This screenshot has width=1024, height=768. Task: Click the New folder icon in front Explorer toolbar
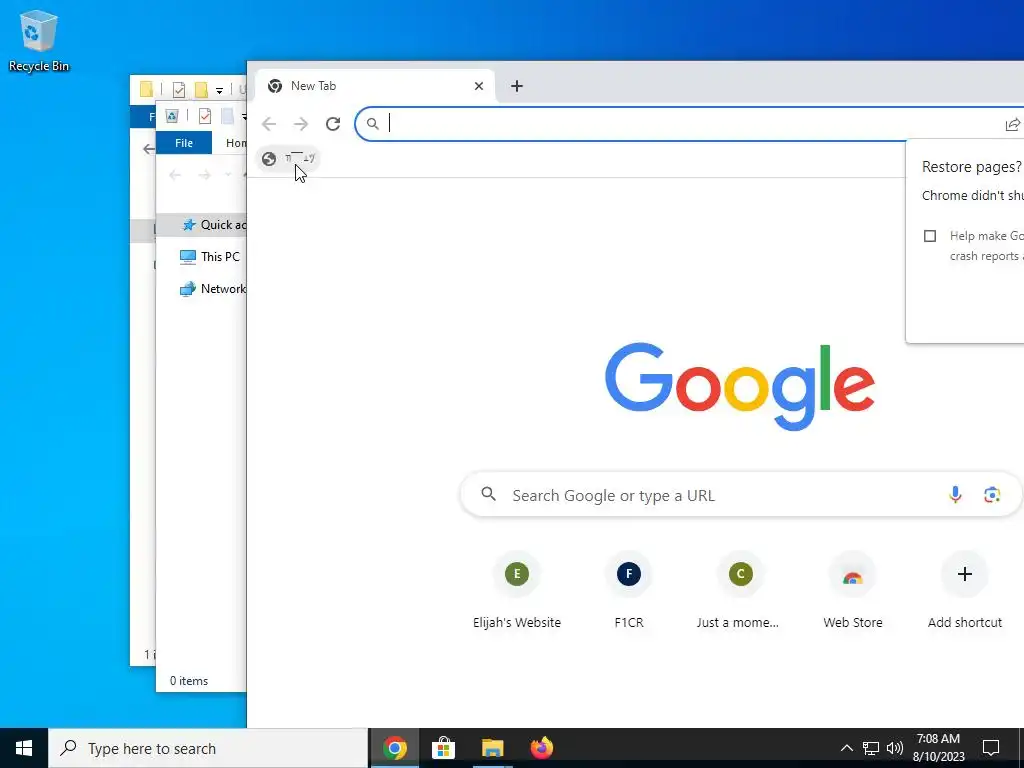[x=227, y=116]
